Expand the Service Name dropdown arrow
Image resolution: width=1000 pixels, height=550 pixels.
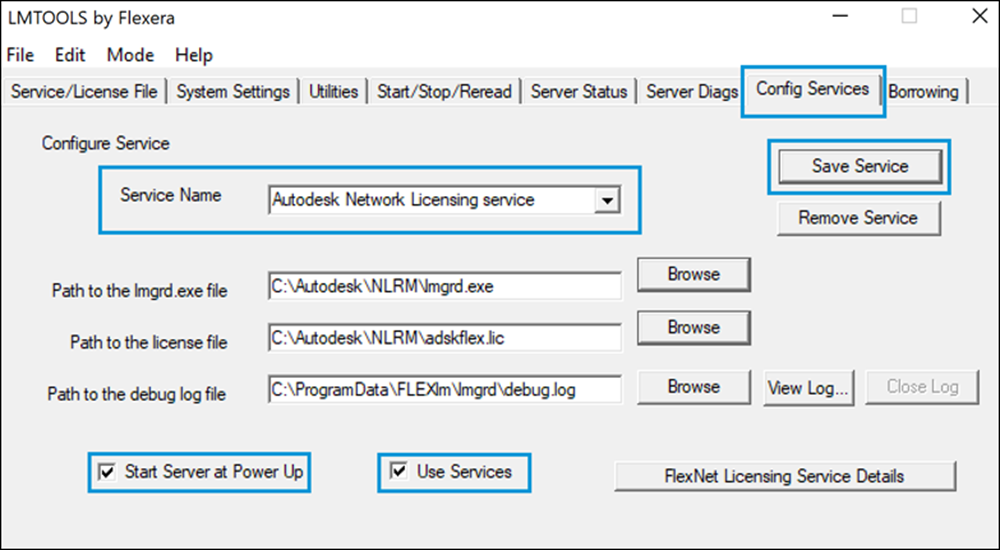[605, 200]
